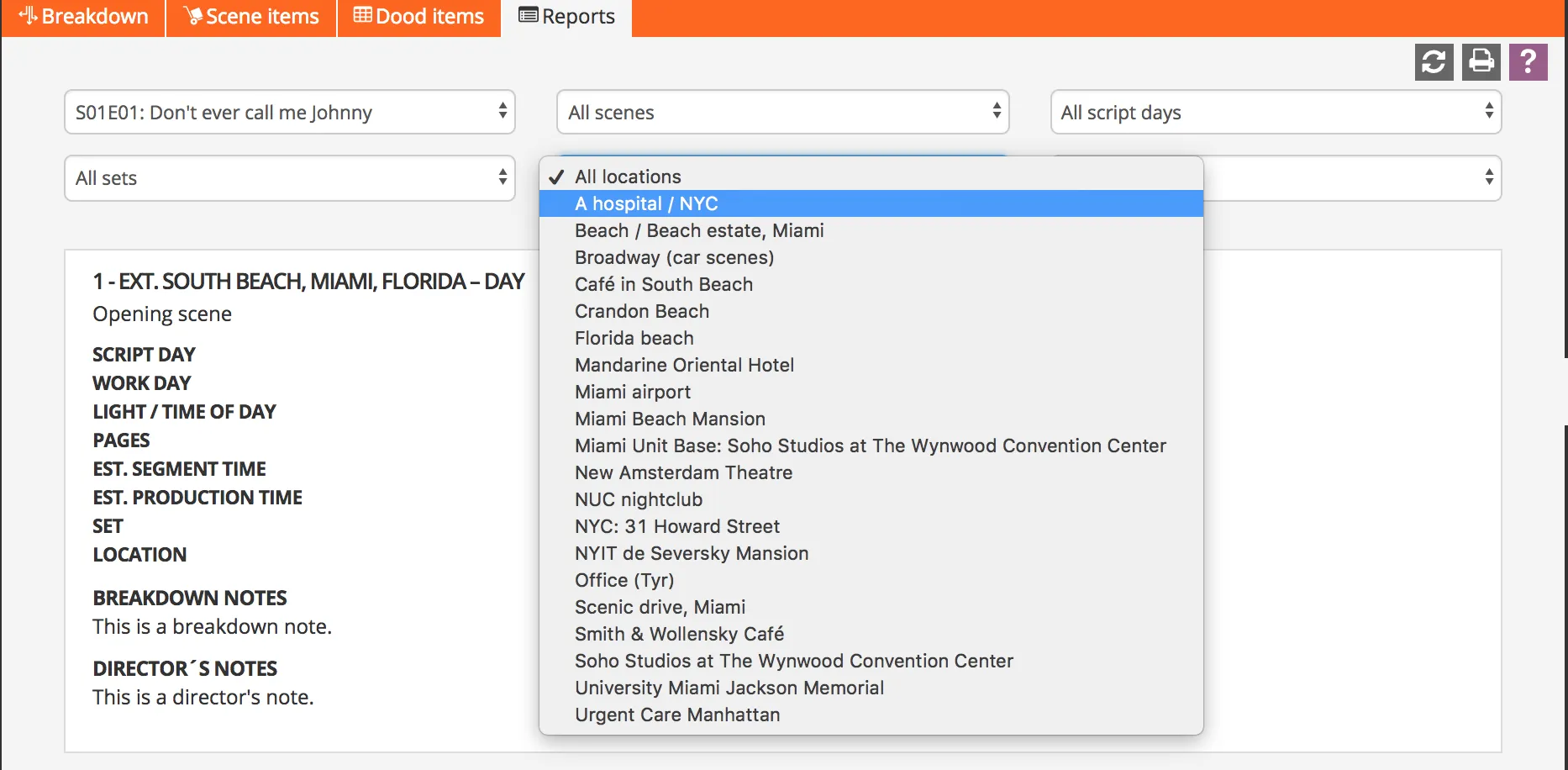1568x770 pixels.
Task: Select NYC: 31 Howard Street
Action: [871, 526]
